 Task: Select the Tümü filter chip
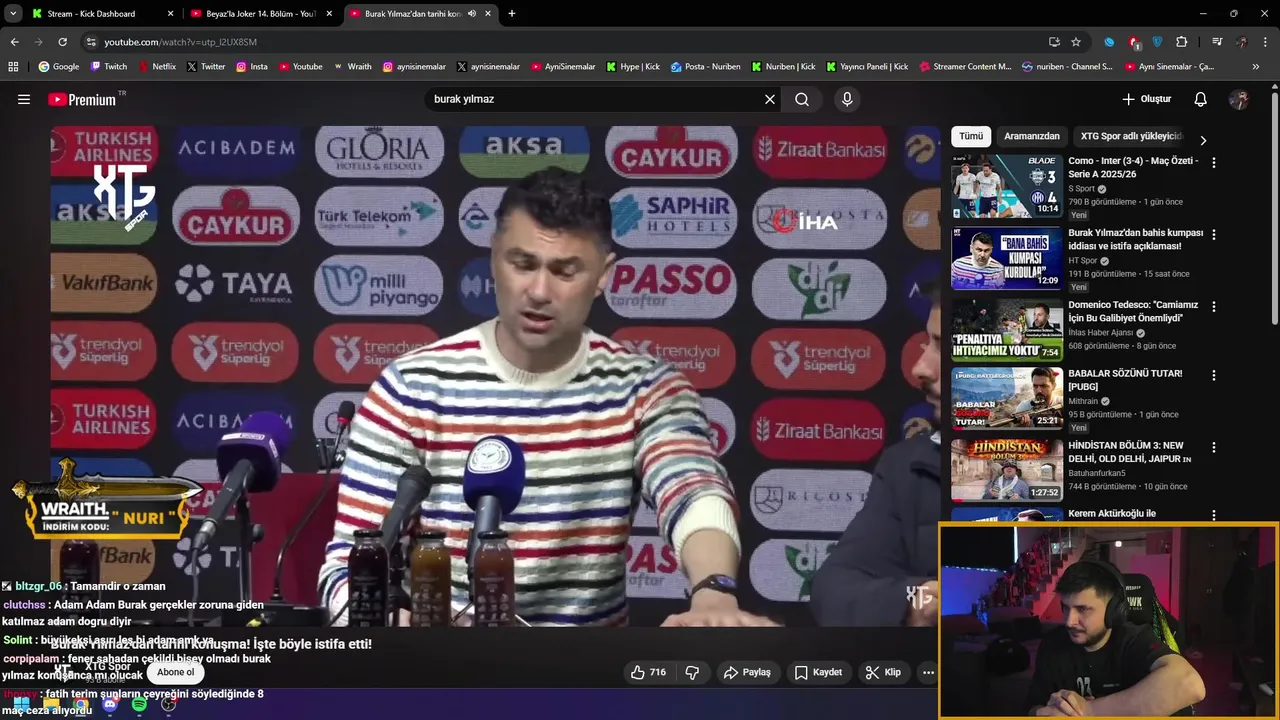971,136
